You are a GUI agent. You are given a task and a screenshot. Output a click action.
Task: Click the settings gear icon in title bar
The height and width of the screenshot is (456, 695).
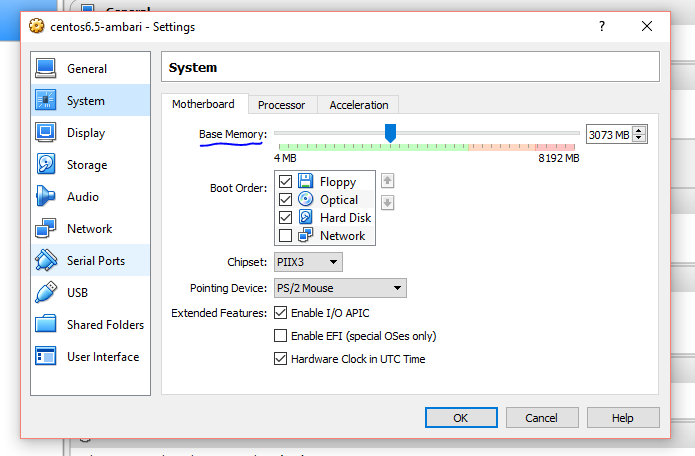coord(36,26)
